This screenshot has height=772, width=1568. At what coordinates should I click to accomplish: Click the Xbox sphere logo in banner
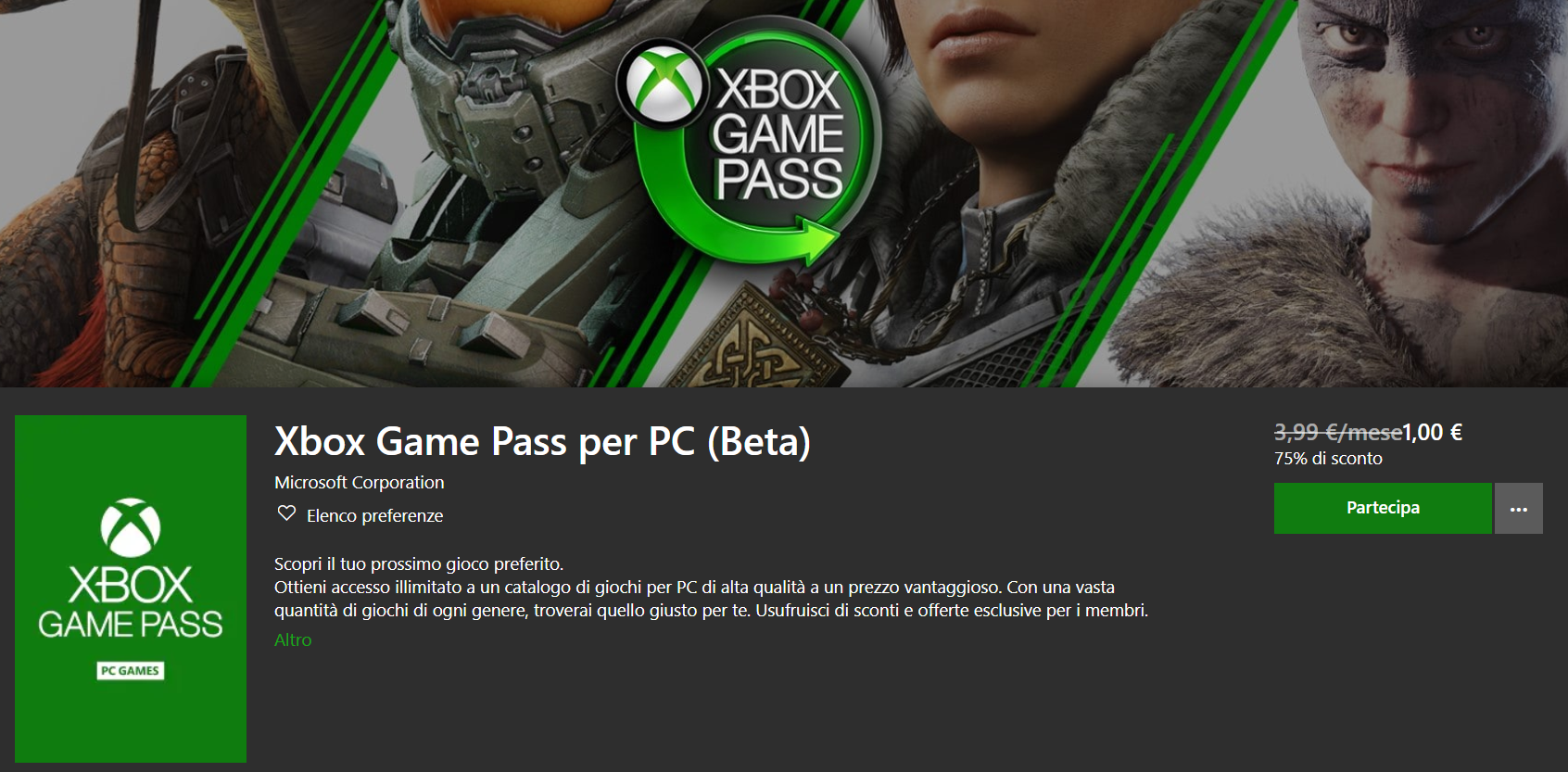pos(664,84)
